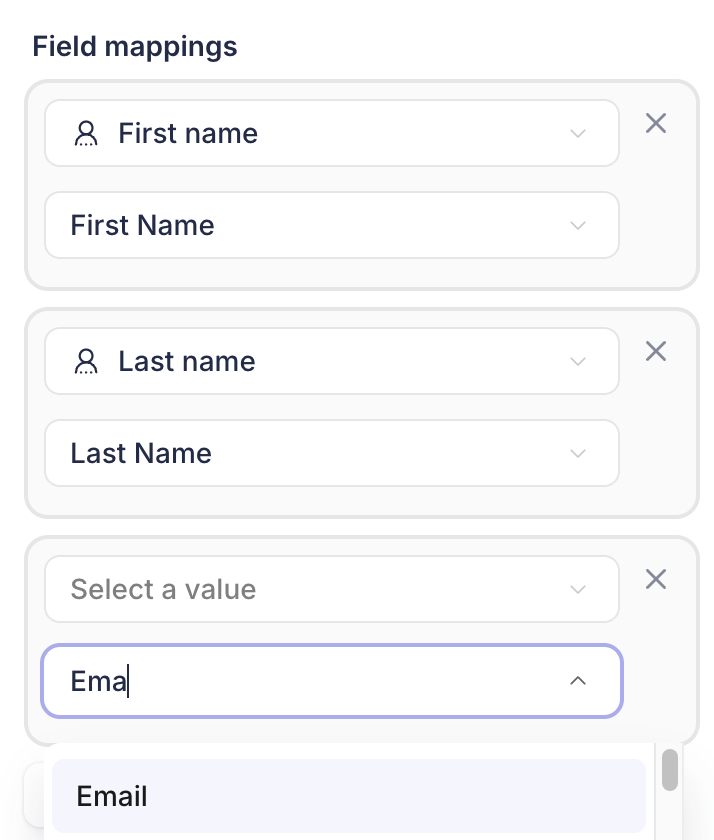The image size is (714, 840).
Task: Choose the 'Email' option from the list
Action: point(349,796)
